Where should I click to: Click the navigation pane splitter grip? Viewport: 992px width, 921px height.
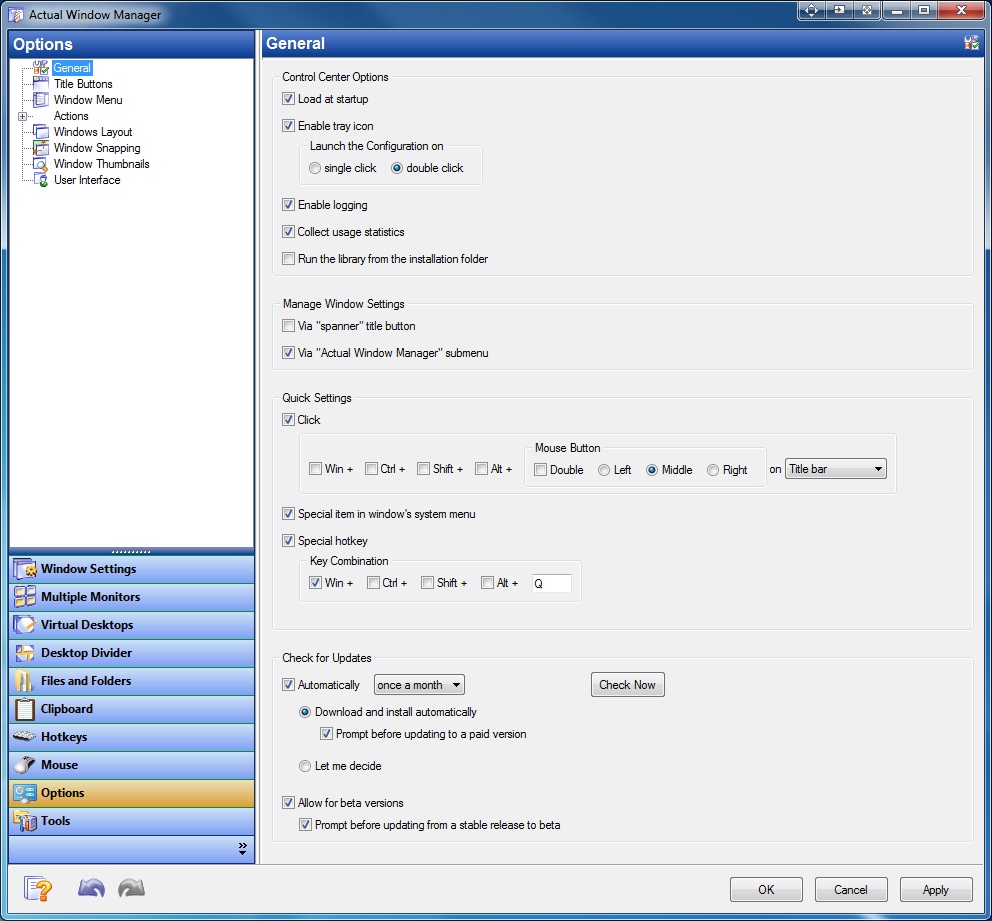pyautogui.click(x=131, y=552)
